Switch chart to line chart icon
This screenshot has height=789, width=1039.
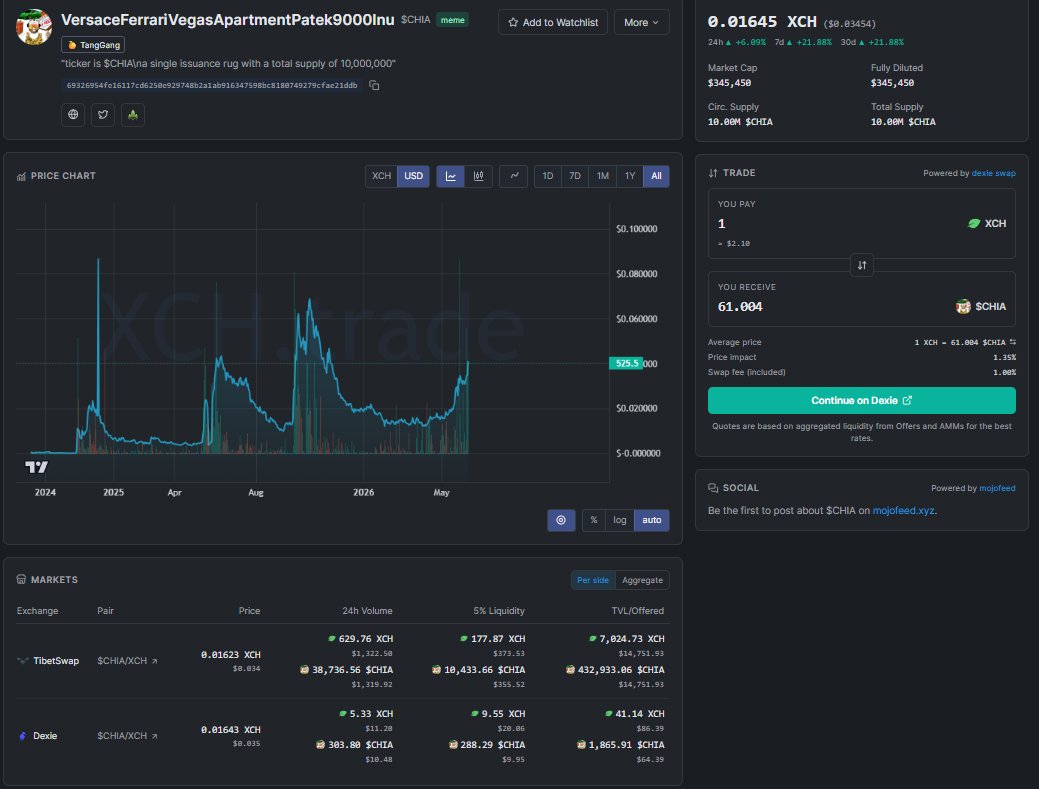coord(451,176)
